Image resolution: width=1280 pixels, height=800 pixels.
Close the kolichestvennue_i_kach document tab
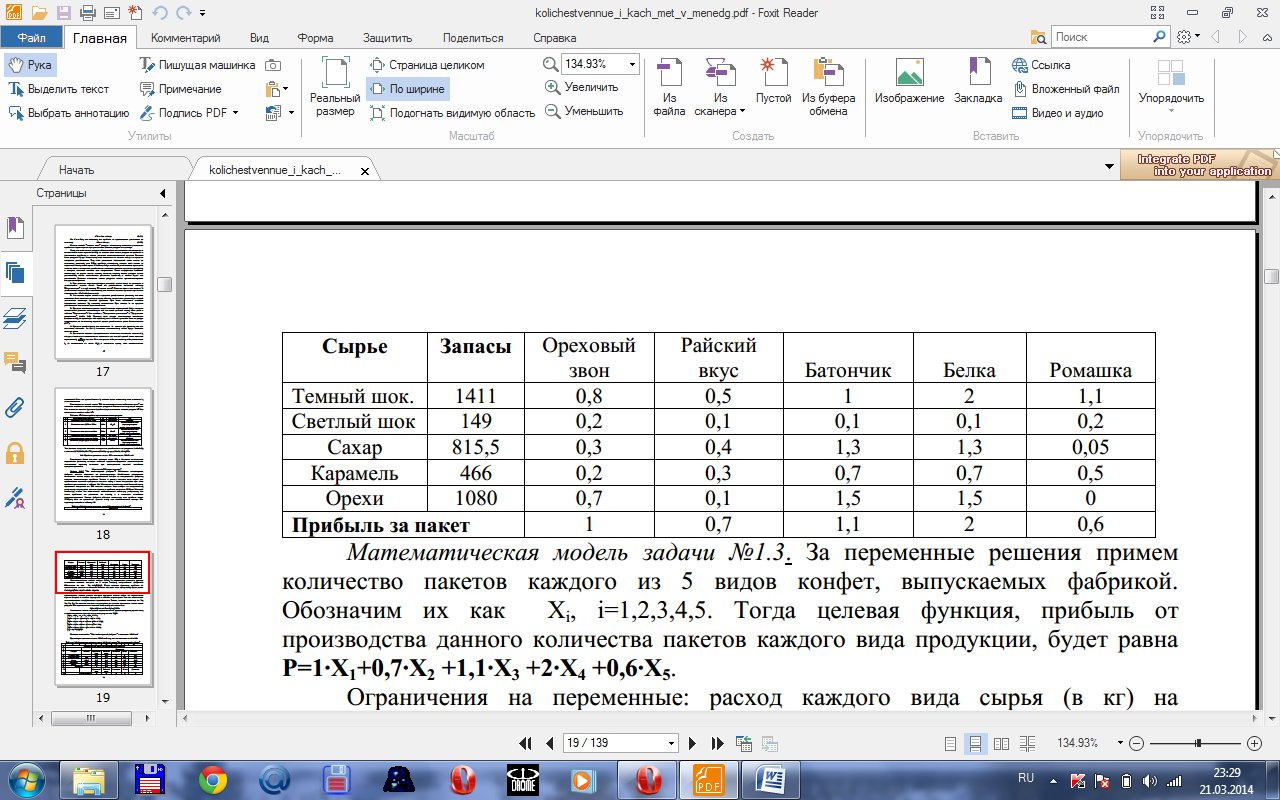click(365, 171)
